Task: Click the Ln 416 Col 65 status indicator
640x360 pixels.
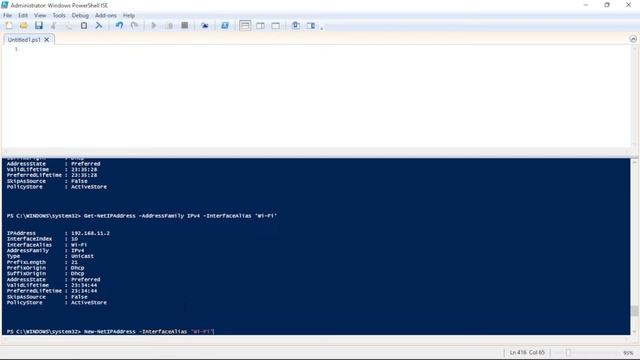Action: 527,352
